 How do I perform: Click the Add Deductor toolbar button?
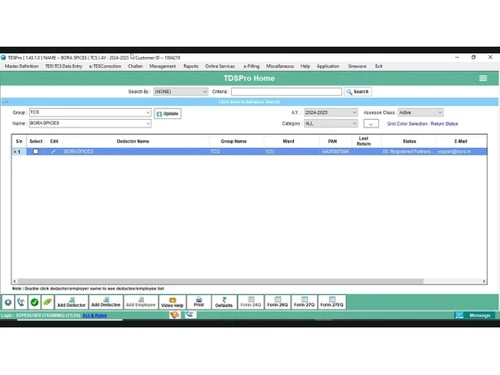click(71, 302)
